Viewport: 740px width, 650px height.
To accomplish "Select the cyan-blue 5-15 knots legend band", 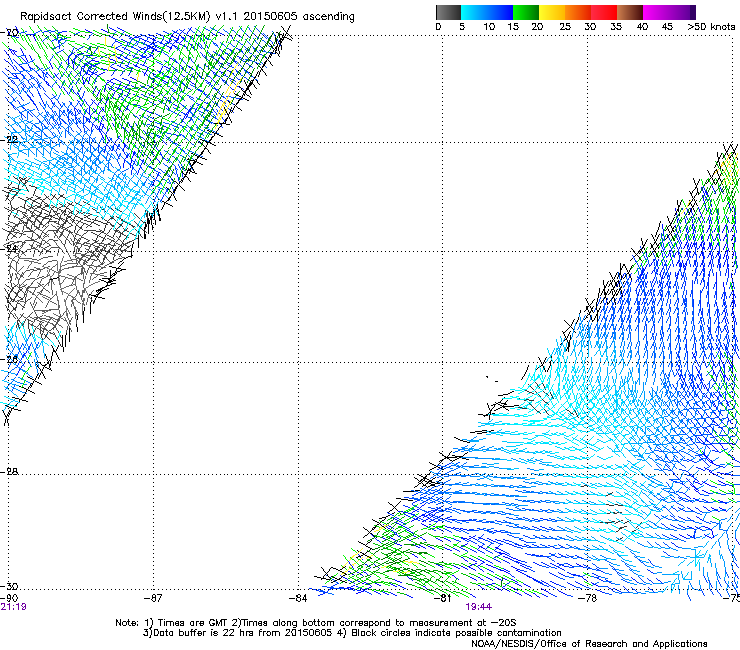I will pos(487,12).
